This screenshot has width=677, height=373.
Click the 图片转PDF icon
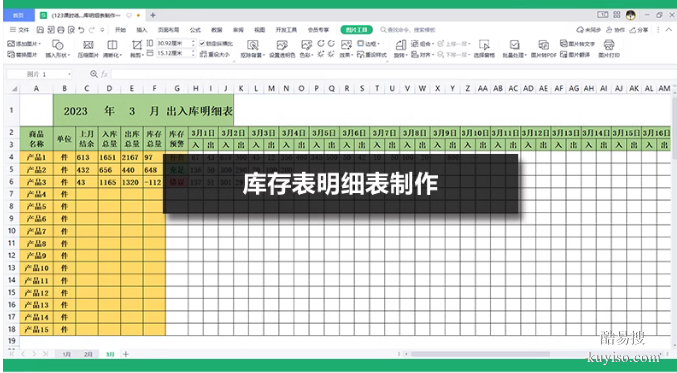[x=543, y=45]
